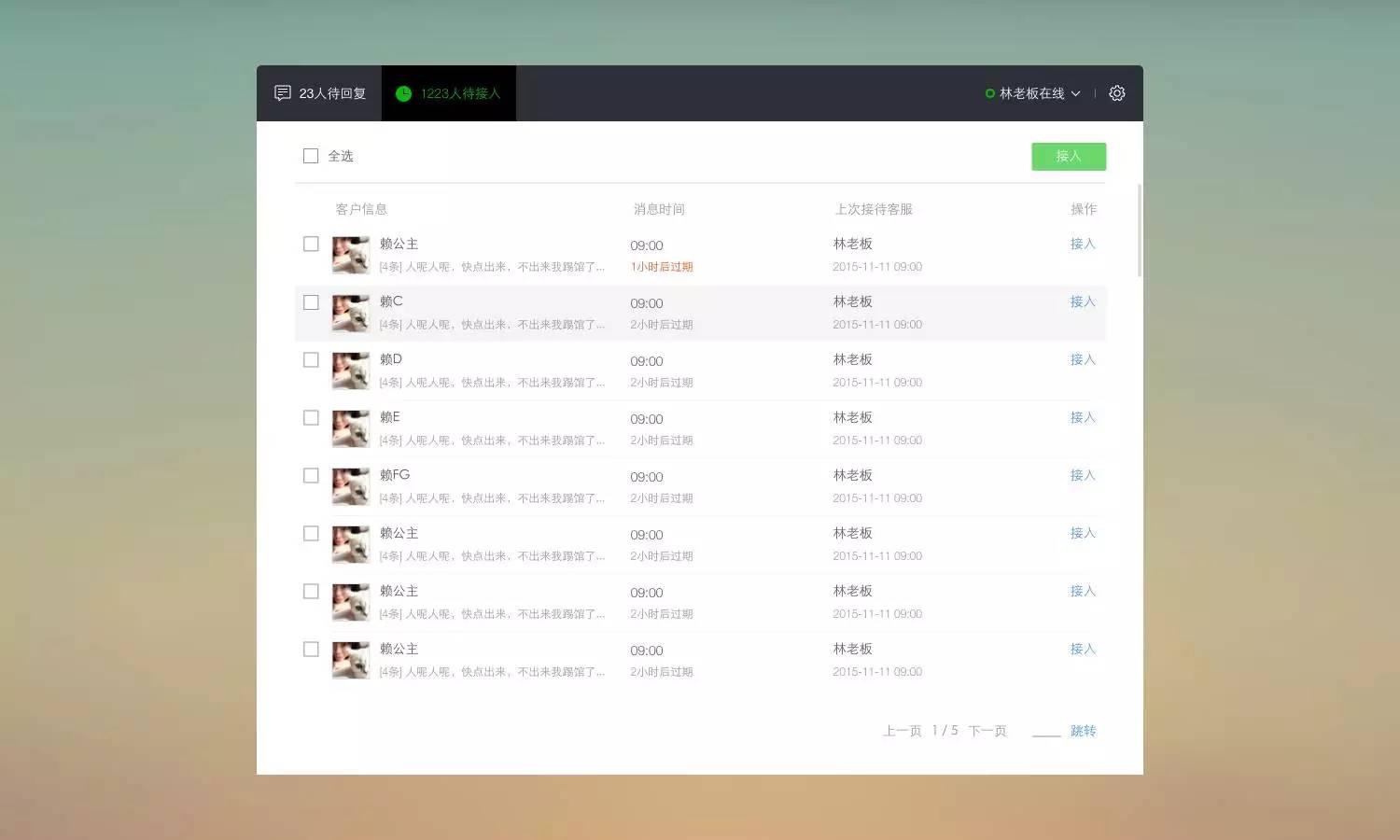Open avatar thumbnail of customer 赖FG
Image resolution: width=1400 pixels, height=840 pixels.
click(351, 487)
